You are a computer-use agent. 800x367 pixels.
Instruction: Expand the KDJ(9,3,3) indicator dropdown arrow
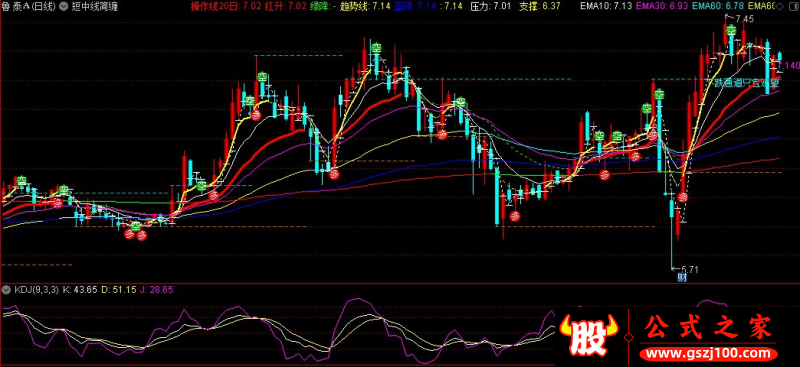[7, 289]
